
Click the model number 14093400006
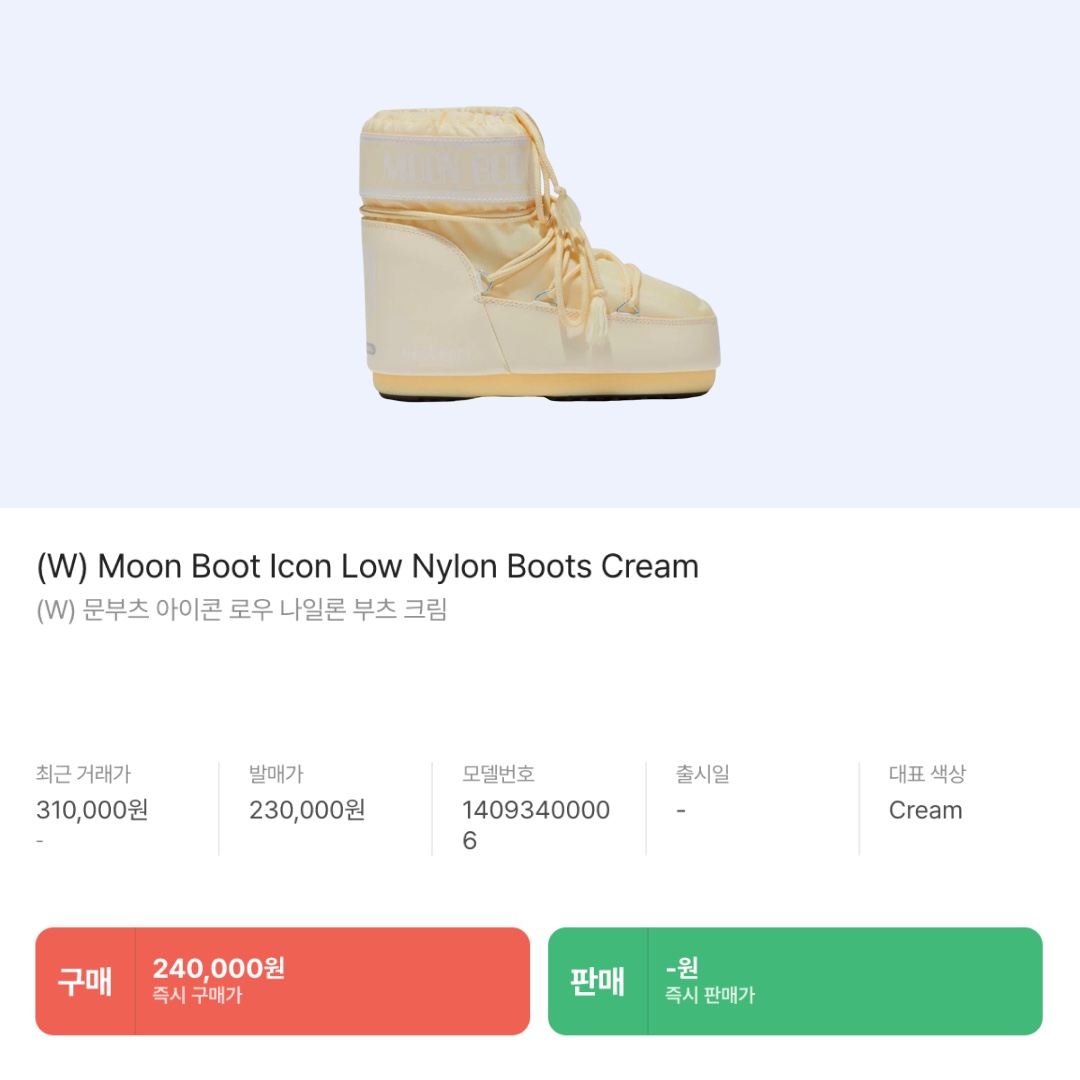pos(535,825)
